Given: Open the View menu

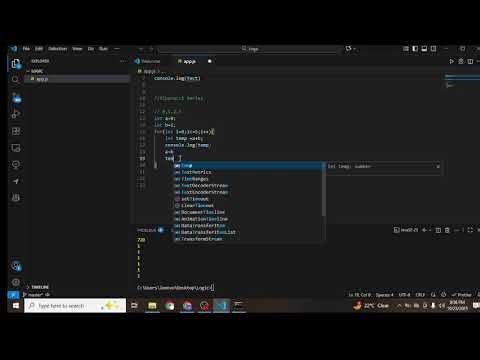Looking at the screenshot, I should pyautogui.click(x=77, y=49).
